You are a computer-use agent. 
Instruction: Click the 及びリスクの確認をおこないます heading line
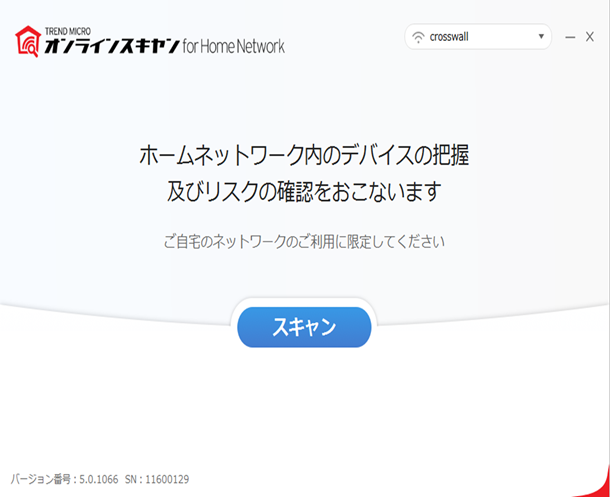[304, 191]
